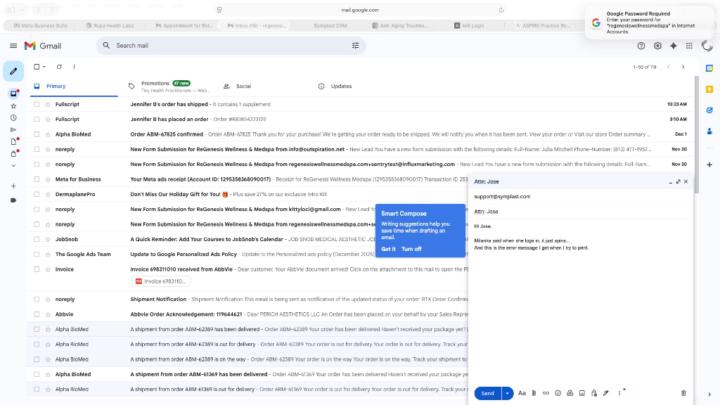Viewport: 720px width, 405px height.
Task: Switch to the Primary tab
Action: (74, 86)
